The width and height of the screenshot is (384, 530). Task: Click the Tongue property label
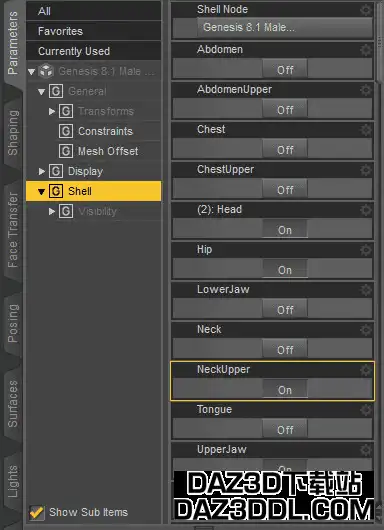click(x=214, y=410)
